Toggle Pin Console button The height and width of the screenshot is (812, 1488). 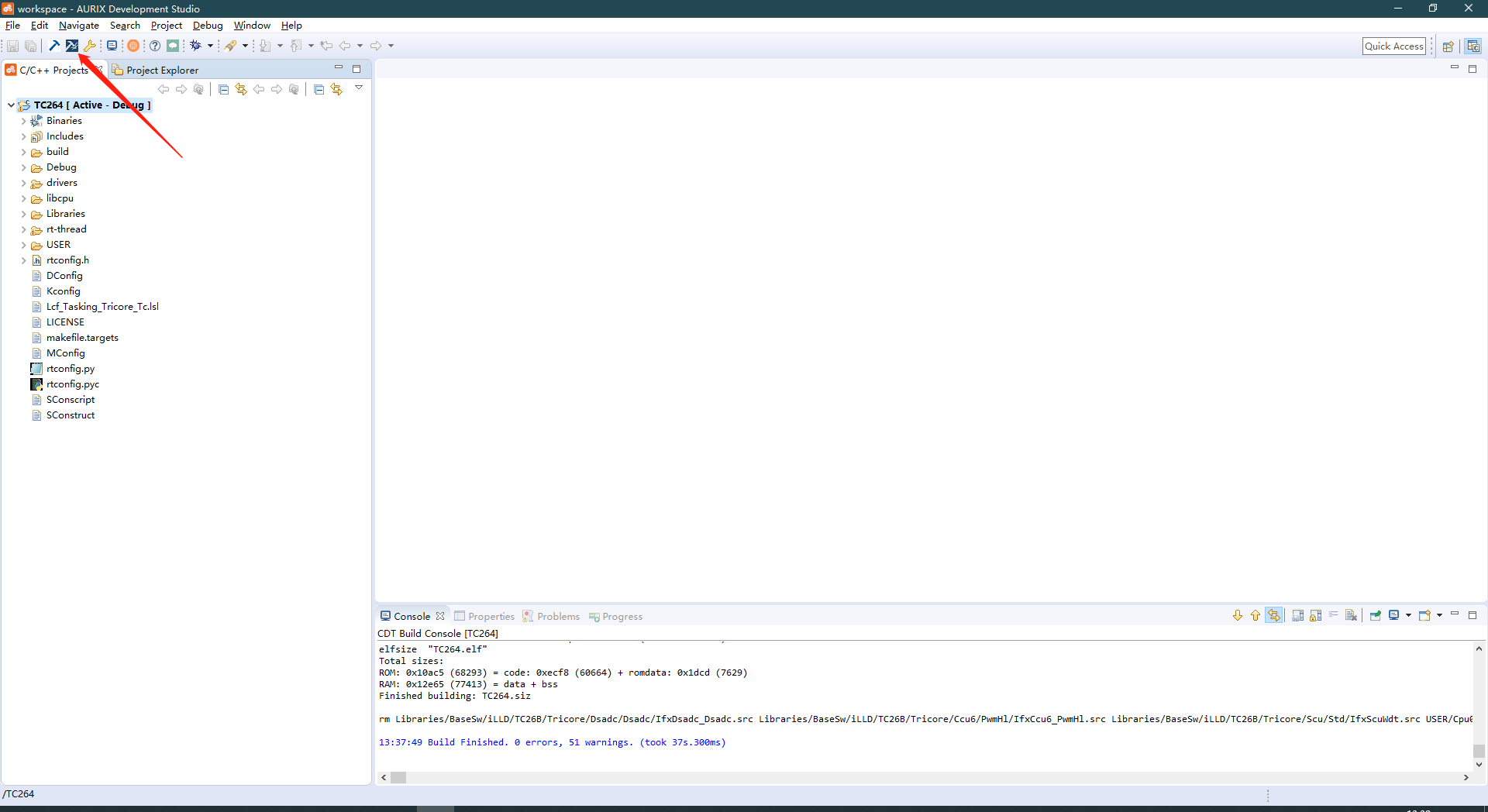pos(1376,616)
